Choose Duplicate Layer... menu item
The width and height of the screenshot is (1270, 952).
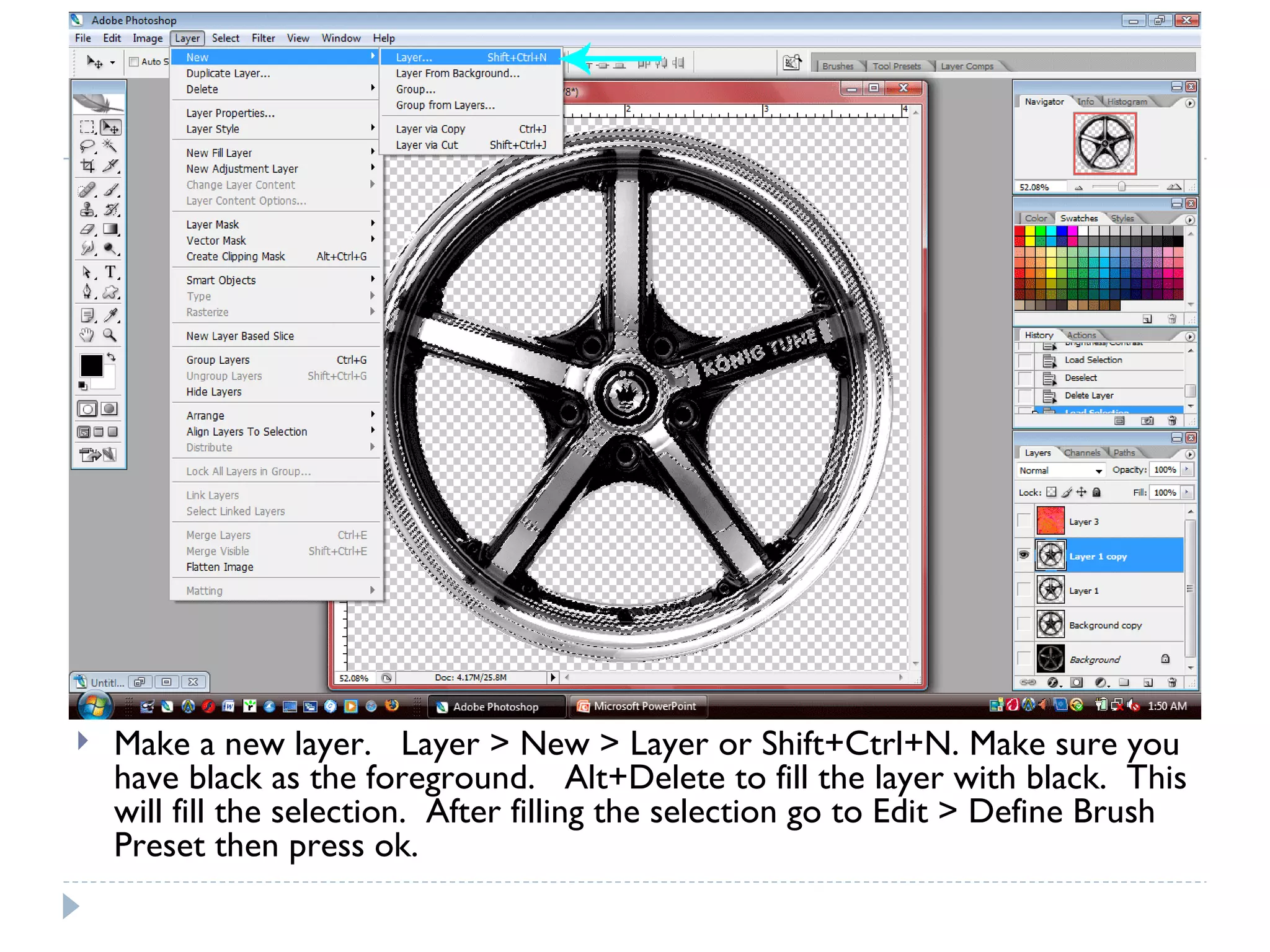276,73
